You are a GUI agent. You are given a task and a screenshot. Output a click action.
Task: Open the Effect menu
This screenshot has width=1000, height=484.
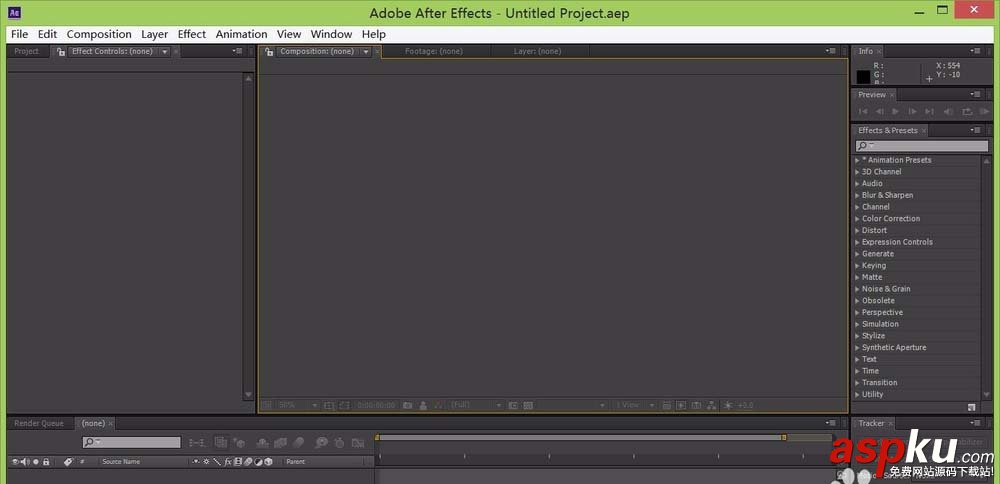coord(191,34)
